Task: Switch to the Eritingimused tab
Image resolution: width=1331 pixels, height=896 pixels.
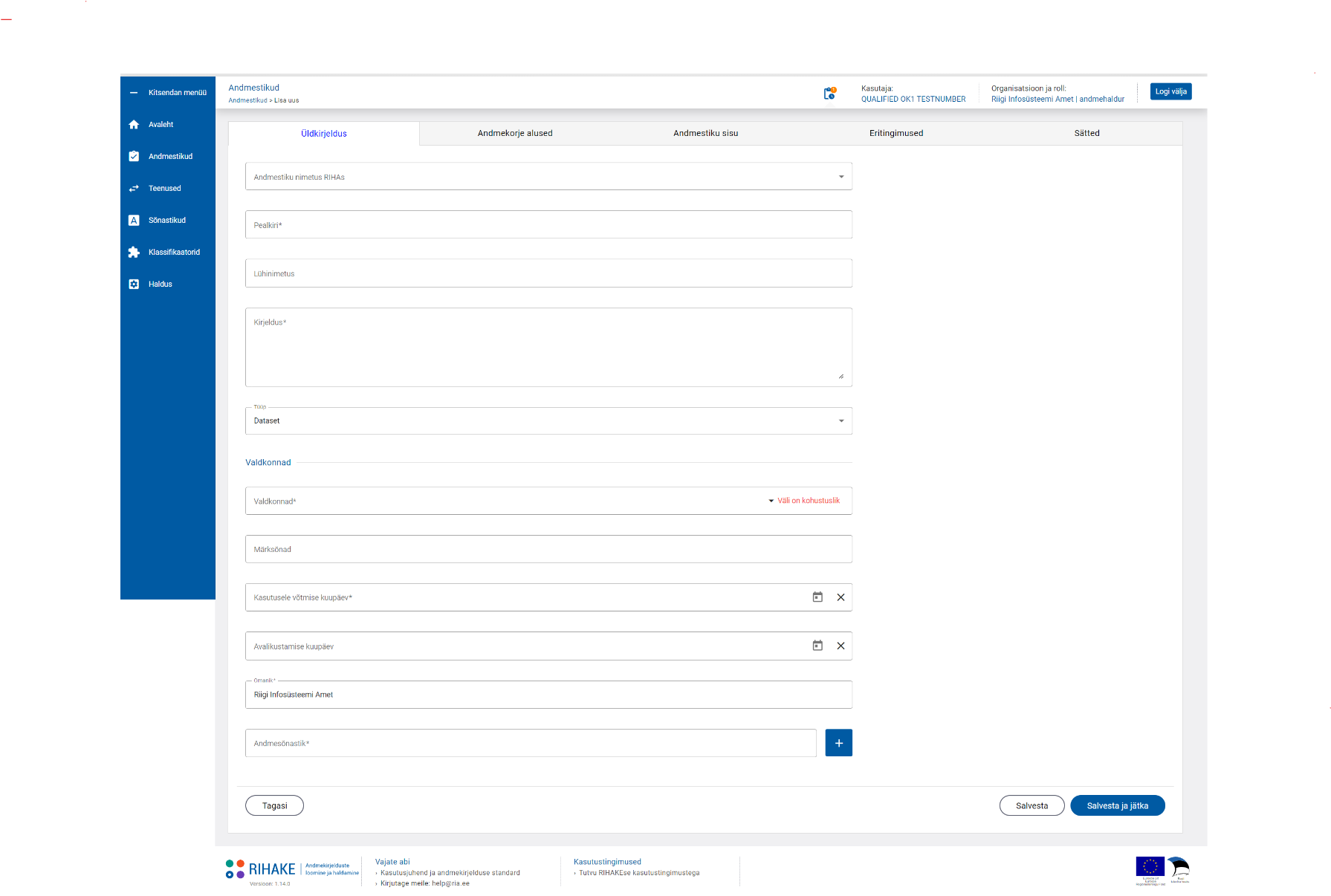Action: click(896, 134)
